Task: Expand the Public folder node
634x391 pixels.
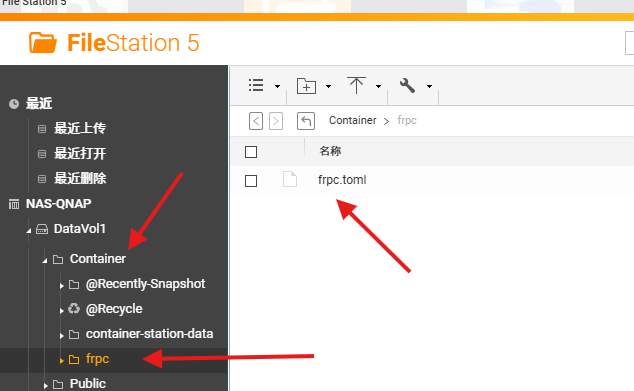Action: point(45,386)
